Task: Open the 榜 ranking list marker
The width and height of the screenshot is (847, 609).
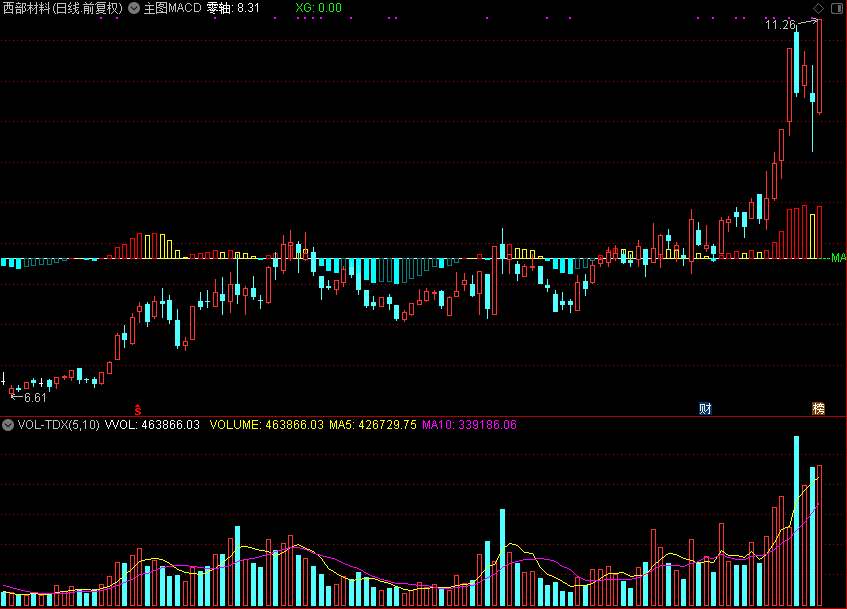Action: [819, 409]
